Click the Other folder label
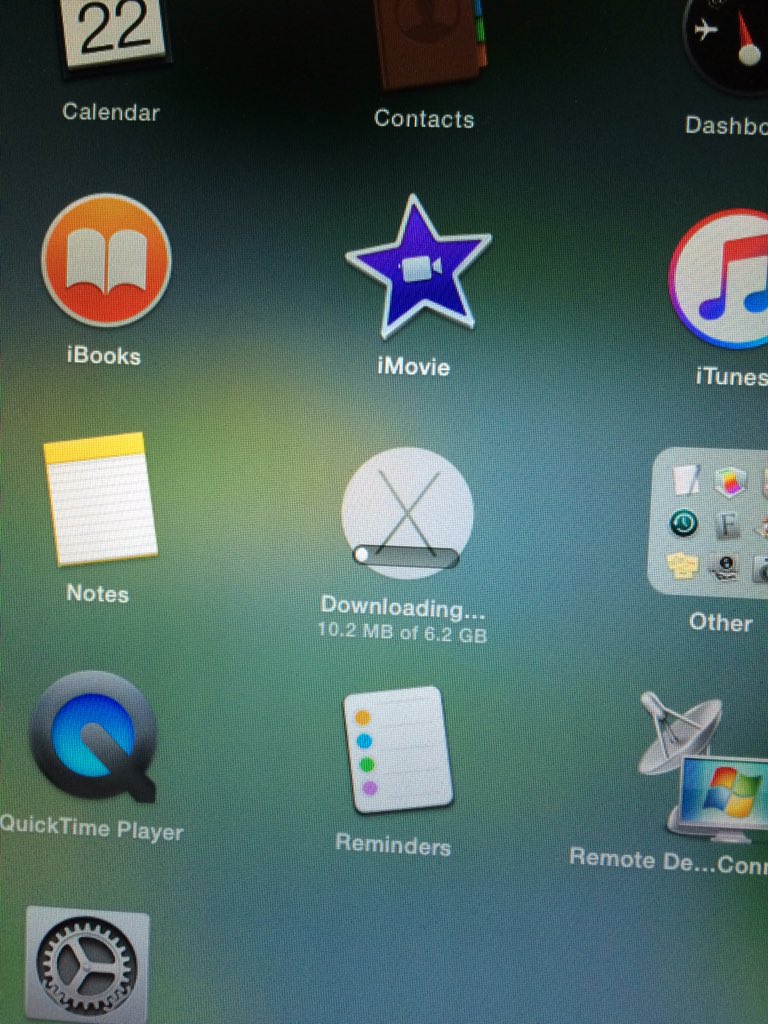 720,622
